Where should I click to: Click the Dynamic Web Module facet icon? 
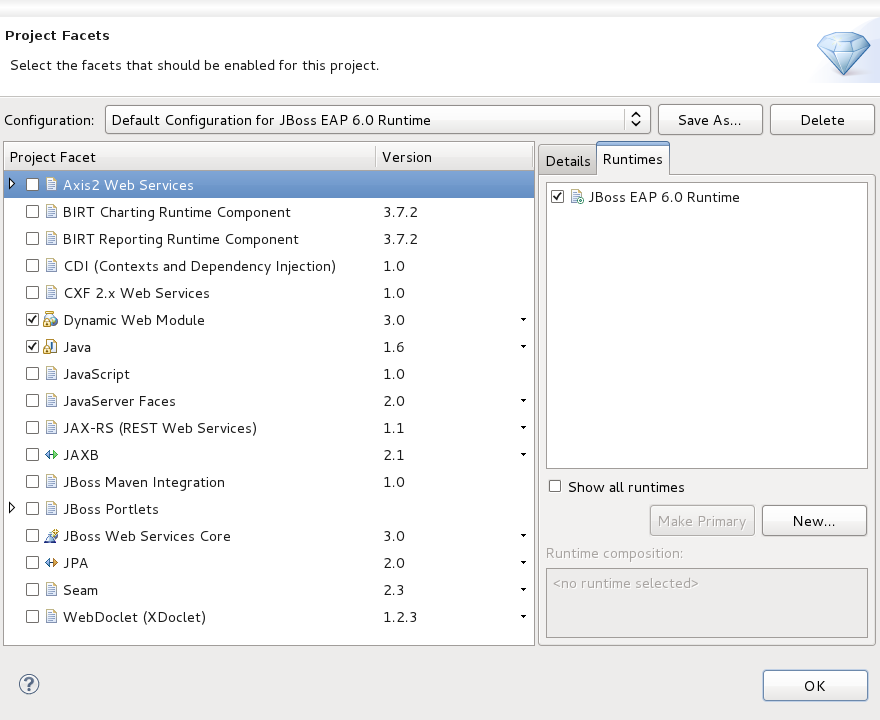pos(51,320)
